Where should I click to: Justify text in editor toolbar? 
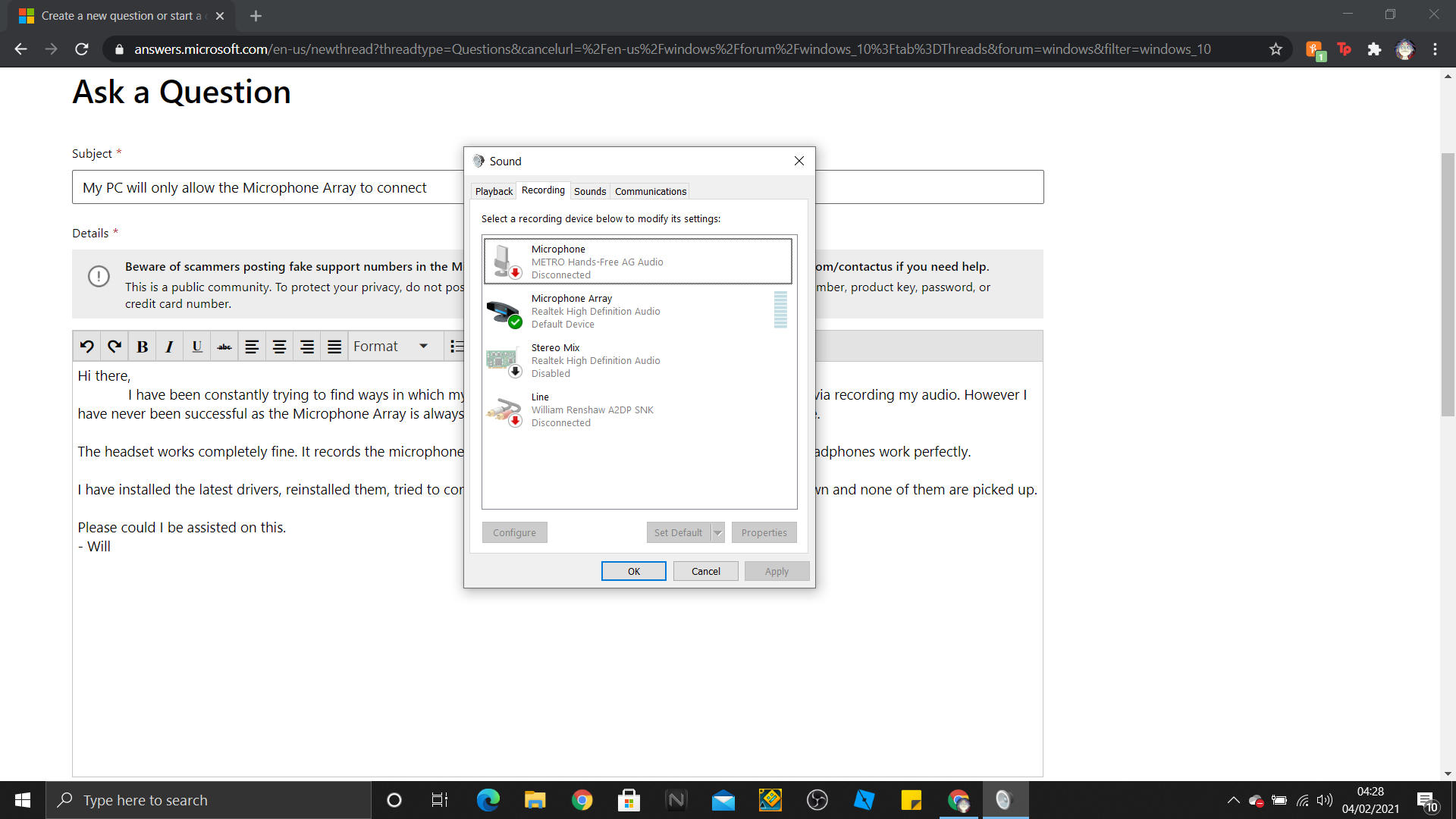[x=334, y=347]
